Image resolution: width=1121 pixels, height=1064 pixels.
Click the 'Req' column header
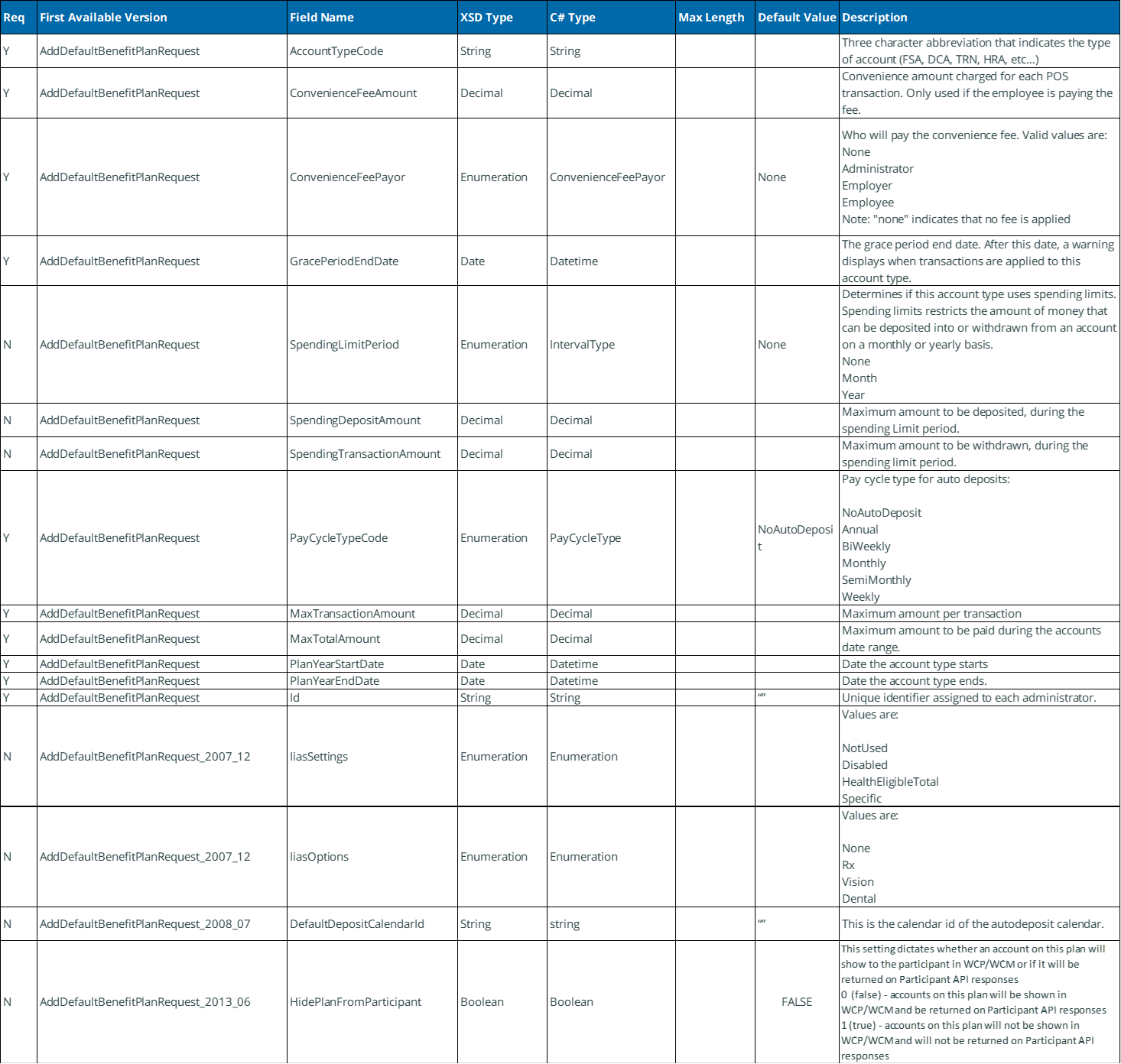coord(18,18)
